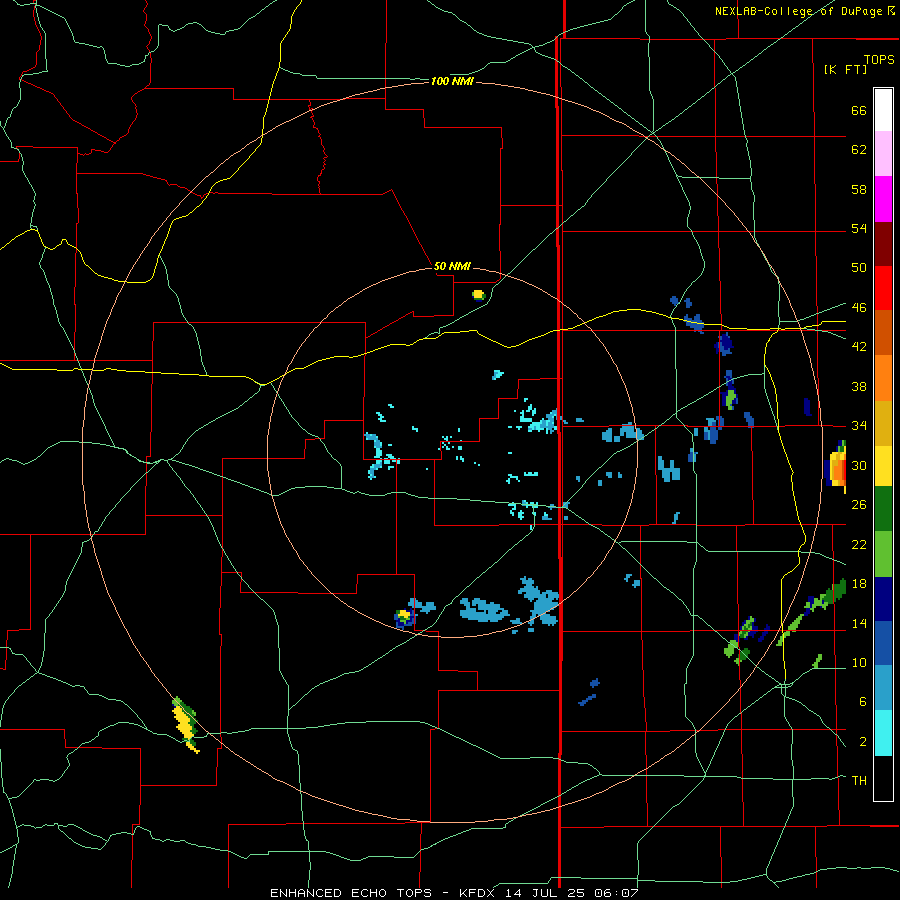Viewport: 900px width, 900px height.
Task: Click the TH legend label
Action: (859, 781)
